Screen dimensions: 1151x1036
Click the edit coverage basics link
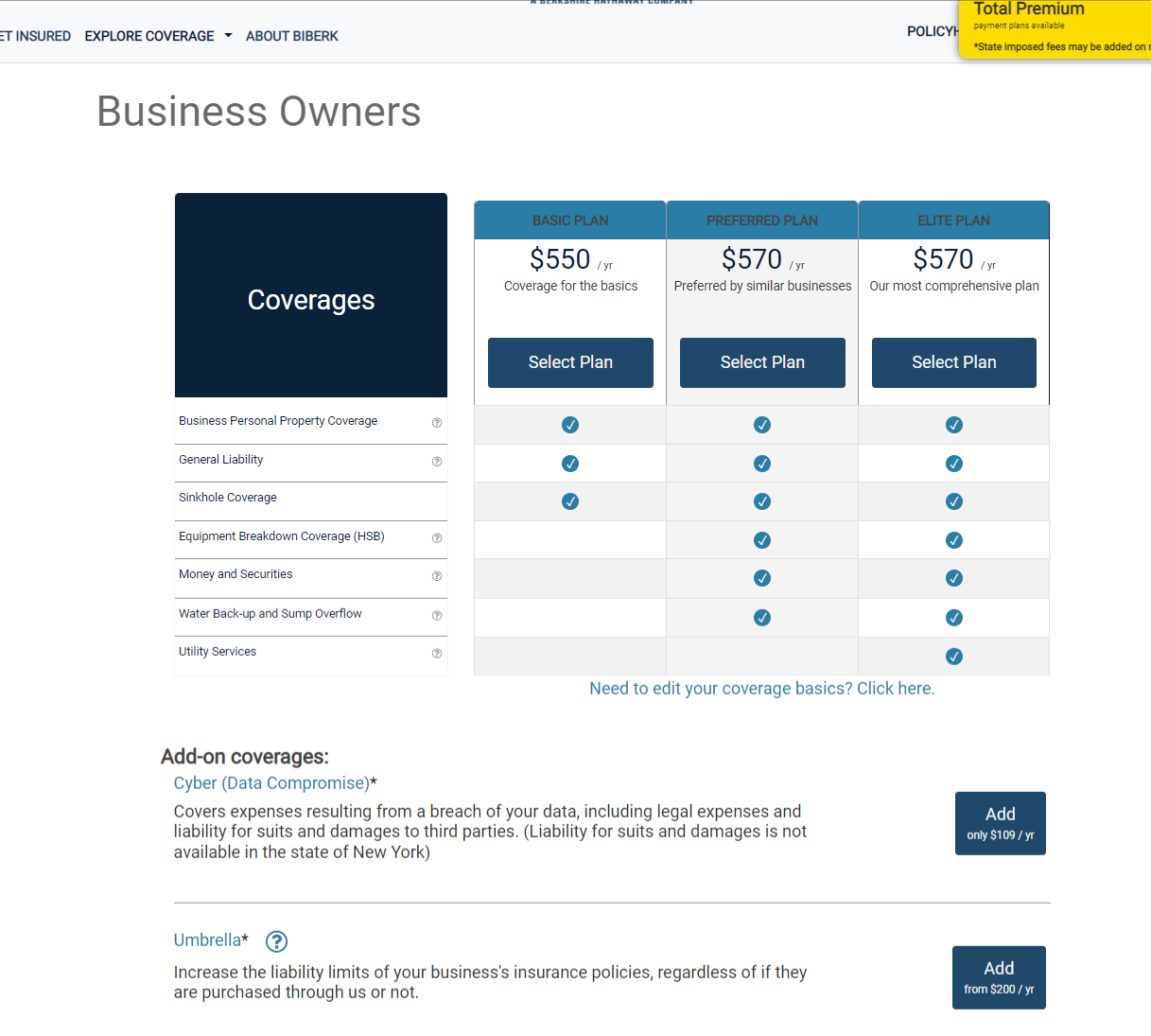click(762, 689)
